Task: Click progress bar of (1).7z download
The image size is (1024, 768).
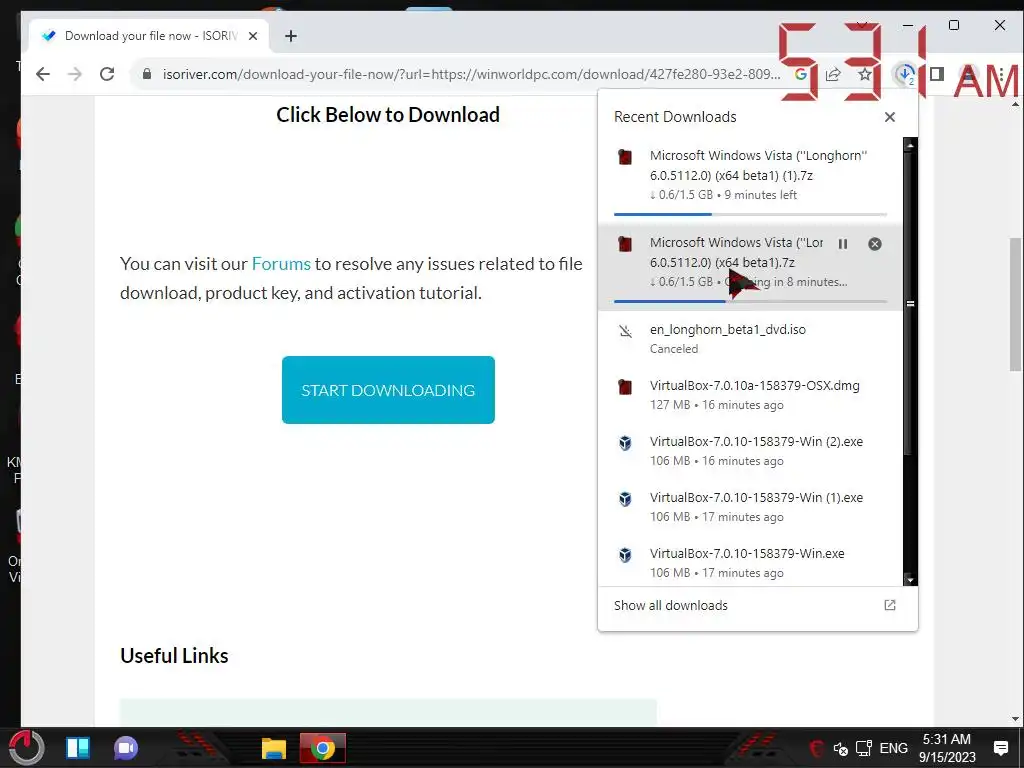Action: (x=750, y=214)
